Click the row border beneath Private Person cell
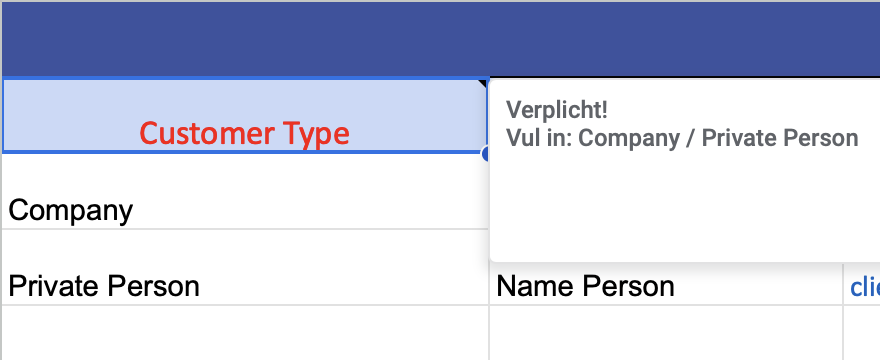The height and width of the screenshot is (360, 880). click(x=245, y=305)
